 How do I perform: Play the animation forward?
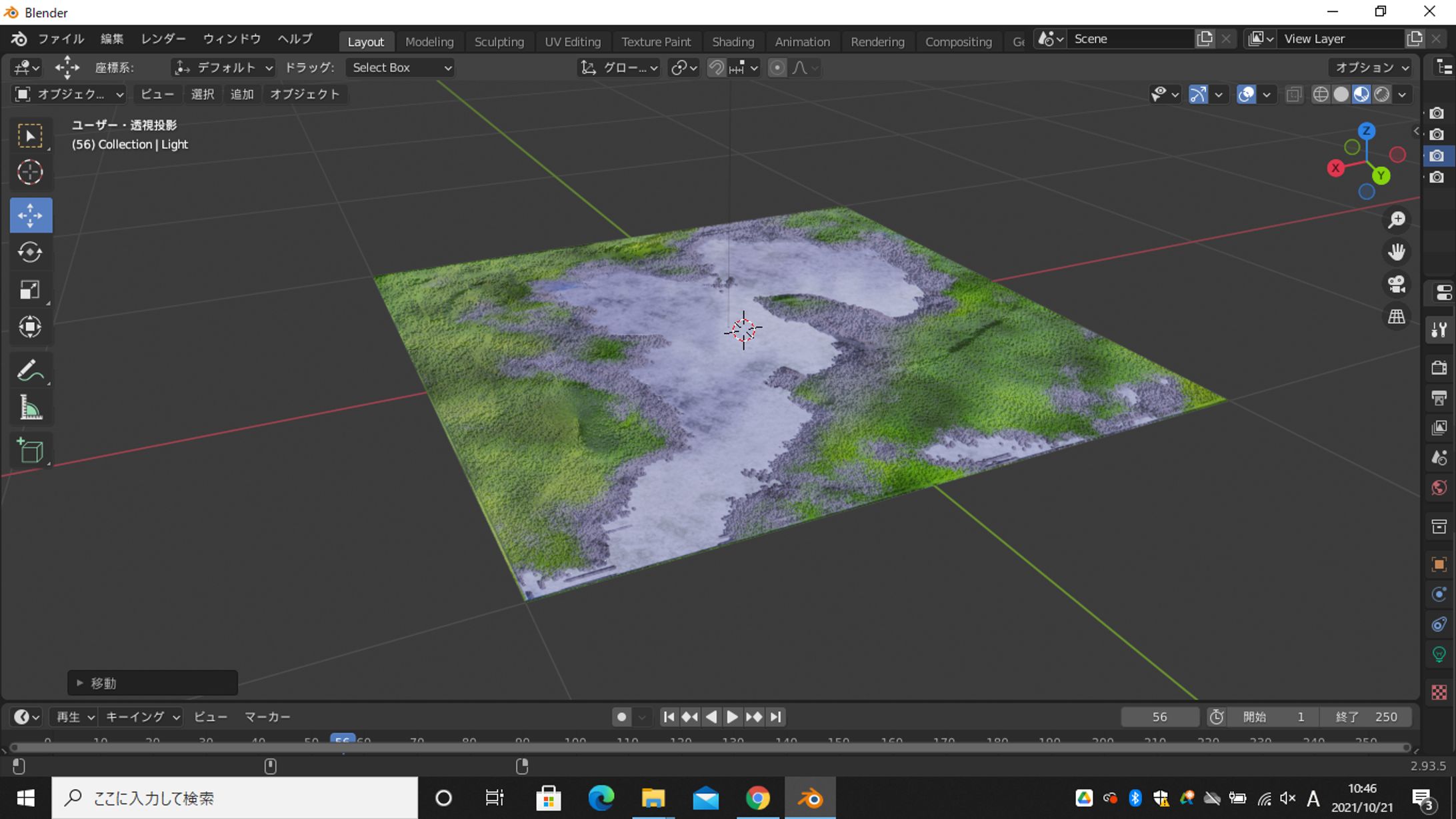tap(732, 717)
